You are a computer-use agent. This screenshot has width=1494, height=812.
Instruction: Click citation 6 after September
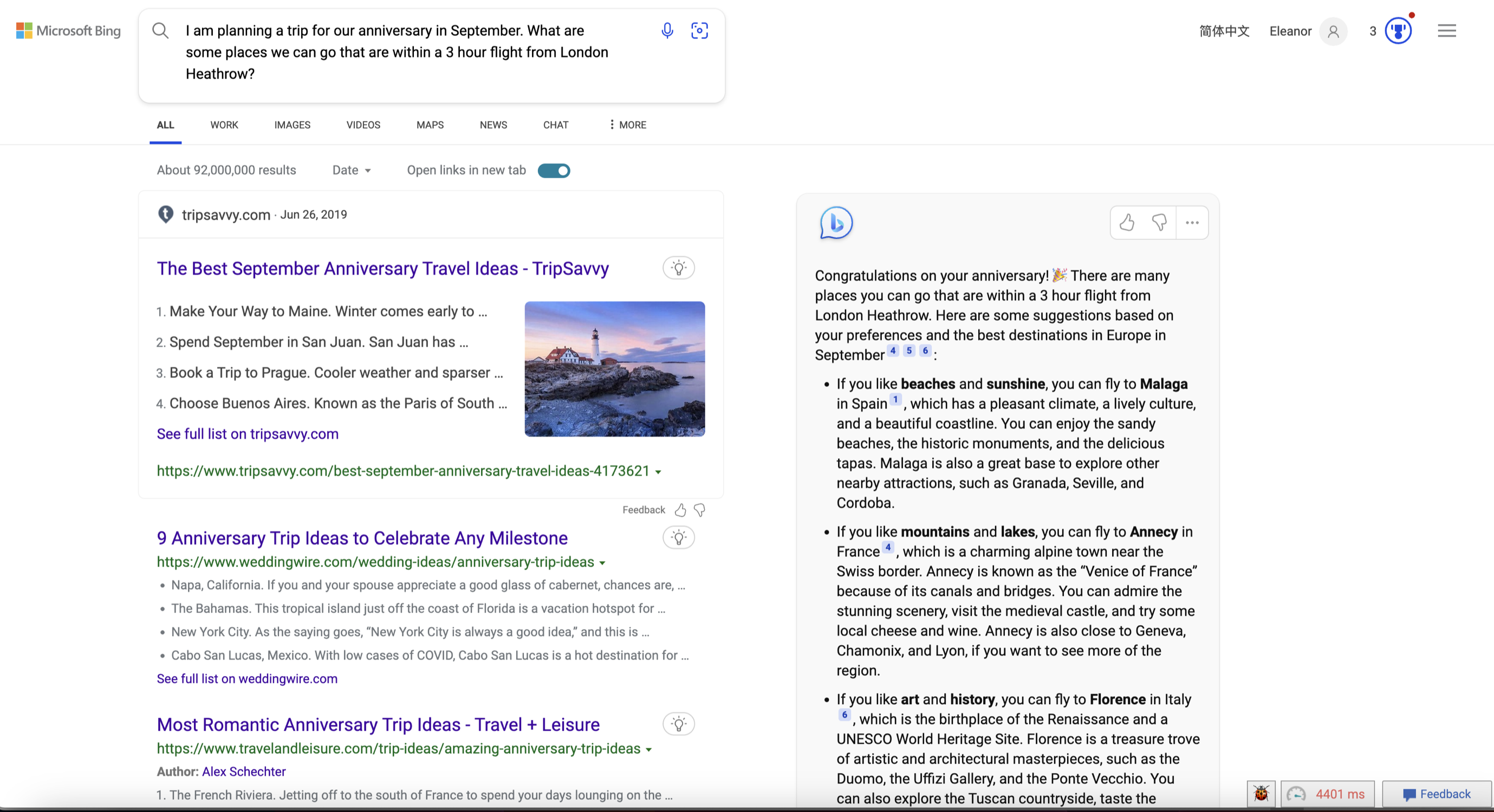tap(925, 350)
